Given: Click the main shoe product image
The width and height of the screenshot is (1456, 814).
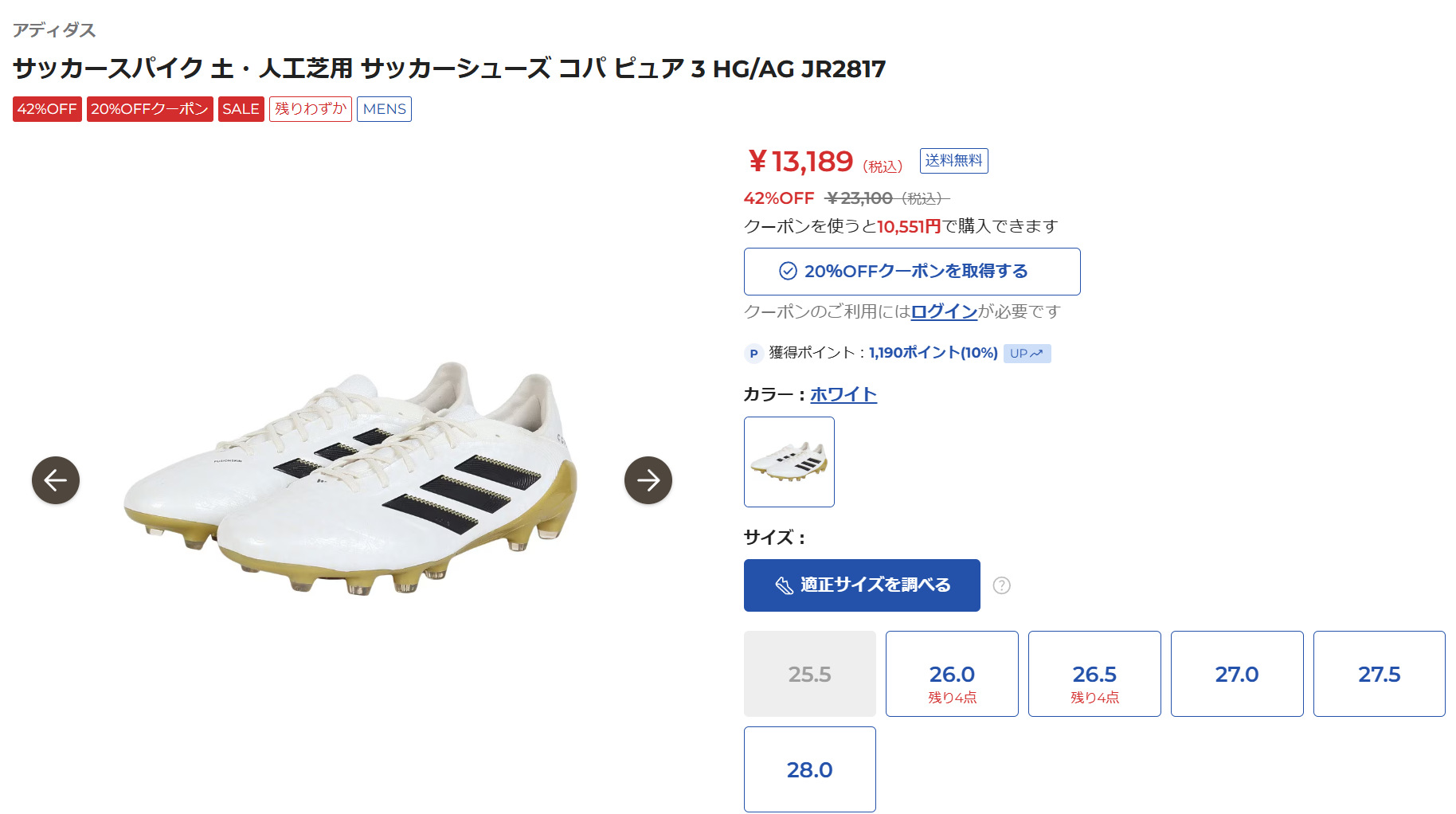Looking at the screenshot, I should point(350,478).
